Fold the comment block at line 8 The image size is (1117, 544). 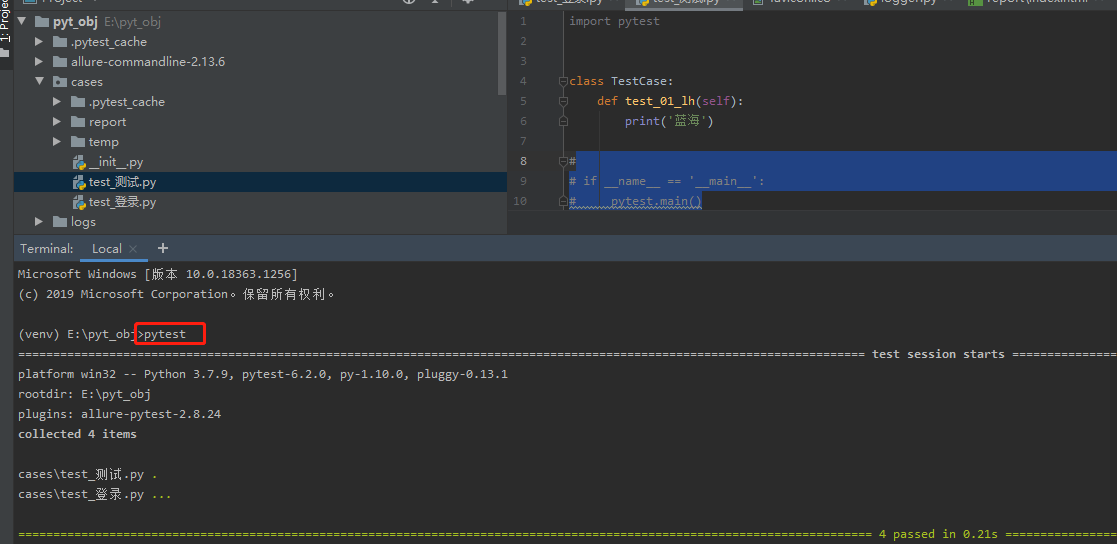coord(563,162)
